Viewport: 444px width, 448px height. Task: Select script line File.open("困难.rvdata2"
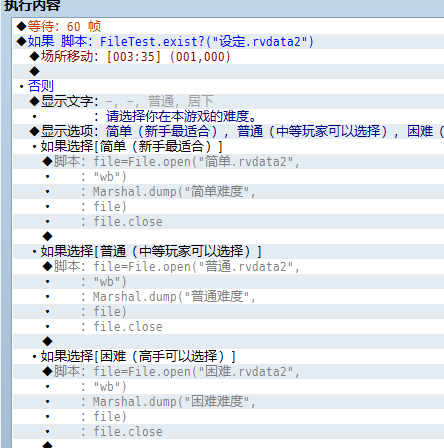point(228,371)
